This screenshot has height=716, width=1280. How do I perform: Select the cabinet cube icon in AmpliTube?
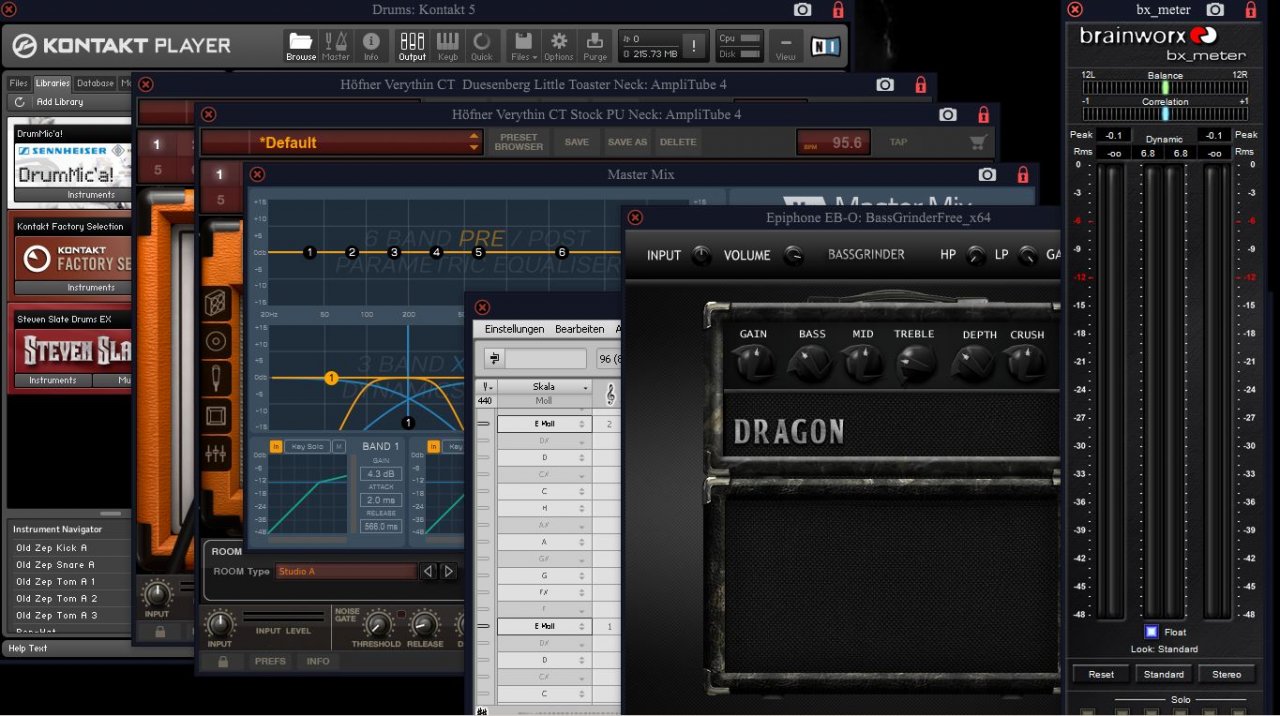tap(216, 304)
